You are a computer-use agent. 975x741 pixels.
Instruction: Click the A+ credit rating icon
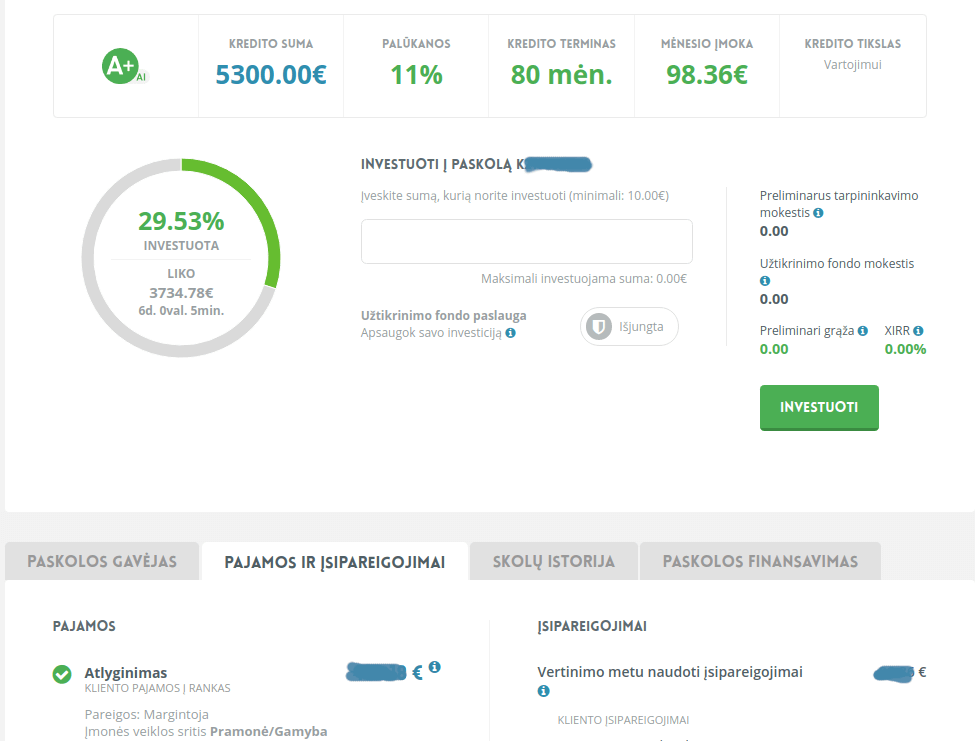tap(122, 66)
